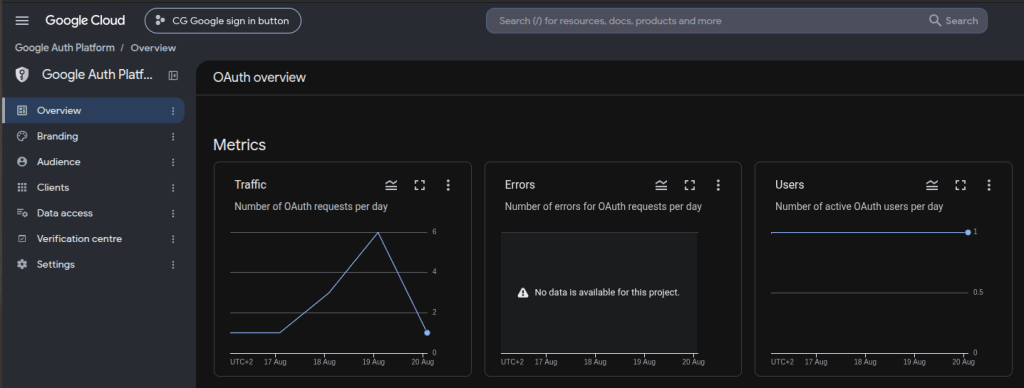The width and height of the screenshot is (1024, 388).
Task: Open the Branding page
Action: (93, 137)
